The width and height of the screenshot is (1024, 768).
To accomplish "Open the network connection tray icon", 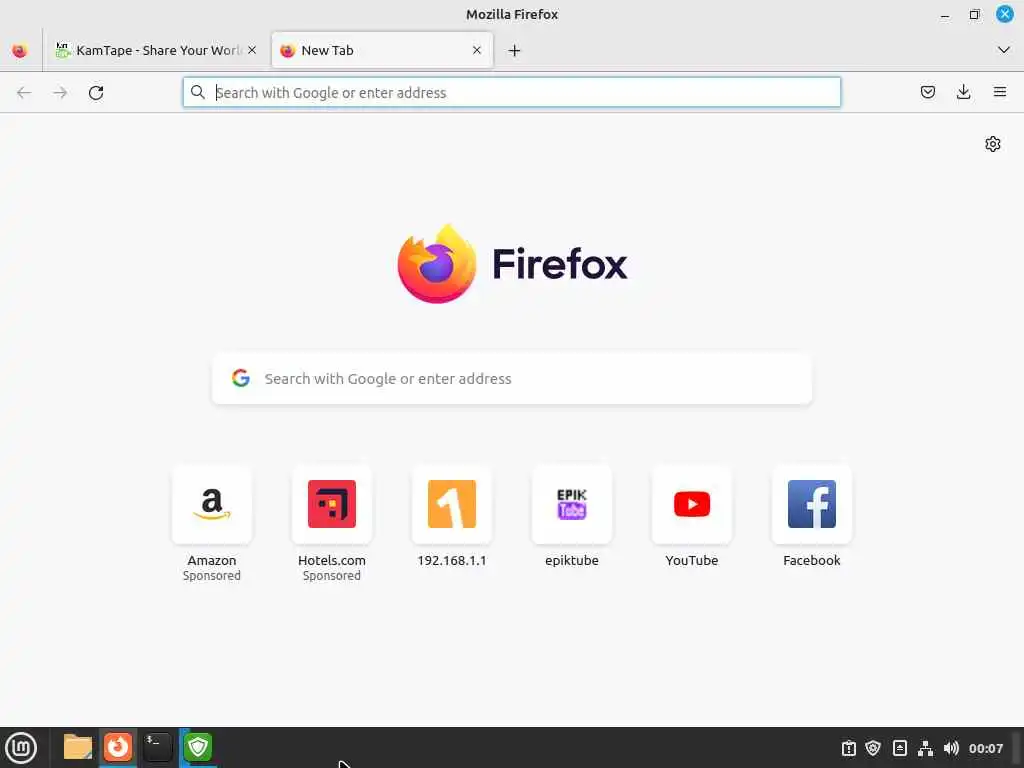I will pyautogui.click(x=925, y=748).
